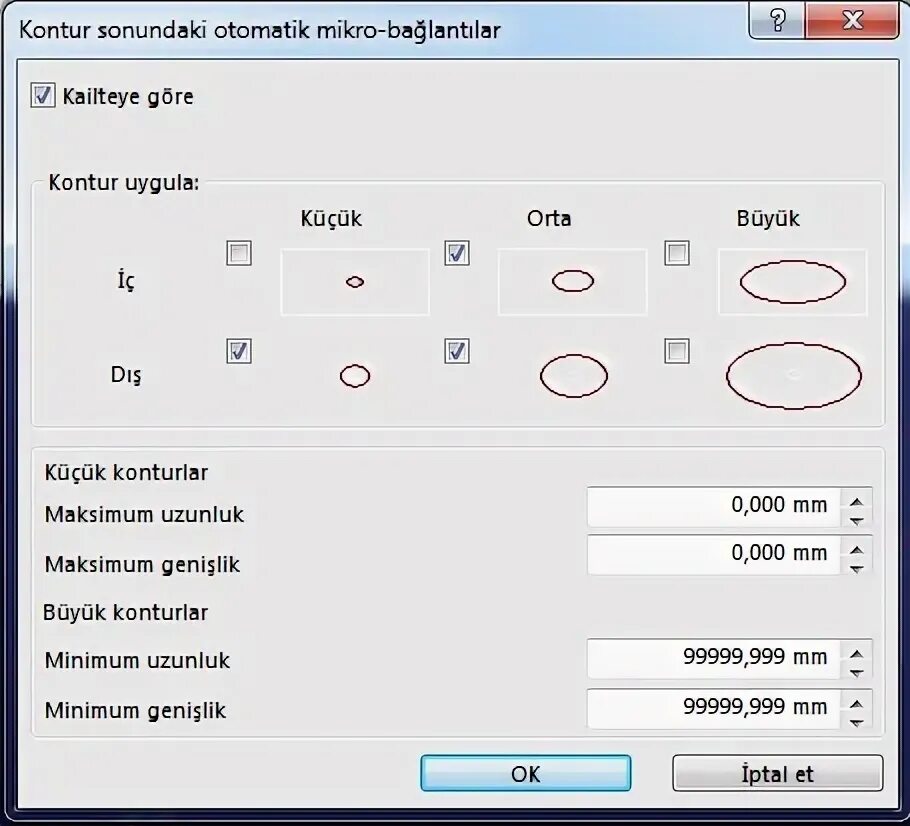Click the medium outer ellipse icon
Image resolution: width=910 pixels, height=826 pixels.
pyautogui.click(x=574, y=376)
